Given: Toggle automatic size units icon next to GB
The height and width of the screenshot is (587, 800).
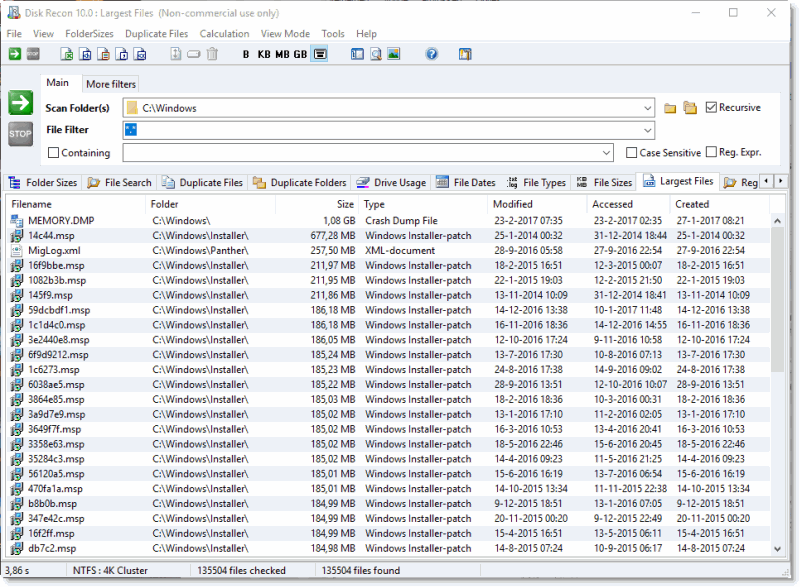Looking at the screenshot, I should (320, 54).
